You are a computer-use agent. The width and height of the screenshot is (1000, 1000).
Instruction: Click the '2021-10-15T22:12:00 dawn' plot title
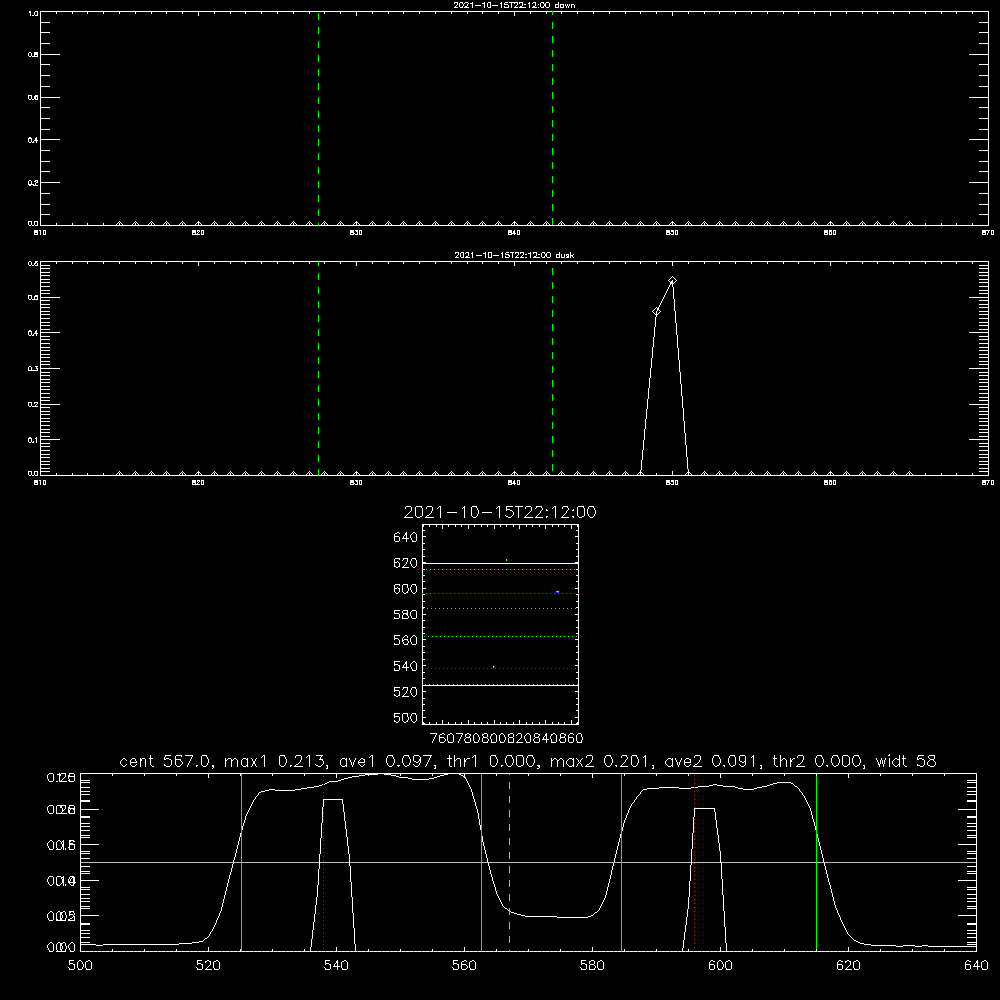(x=514, y=5)
